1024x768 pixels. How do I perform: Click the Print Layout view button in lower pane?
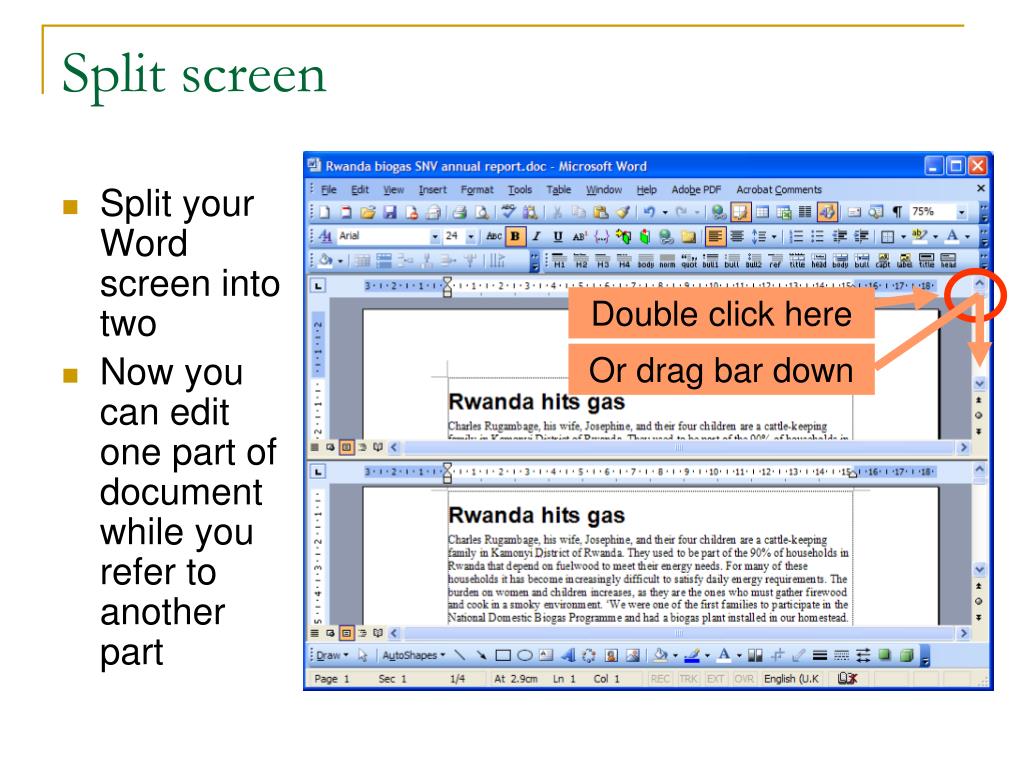346,633
